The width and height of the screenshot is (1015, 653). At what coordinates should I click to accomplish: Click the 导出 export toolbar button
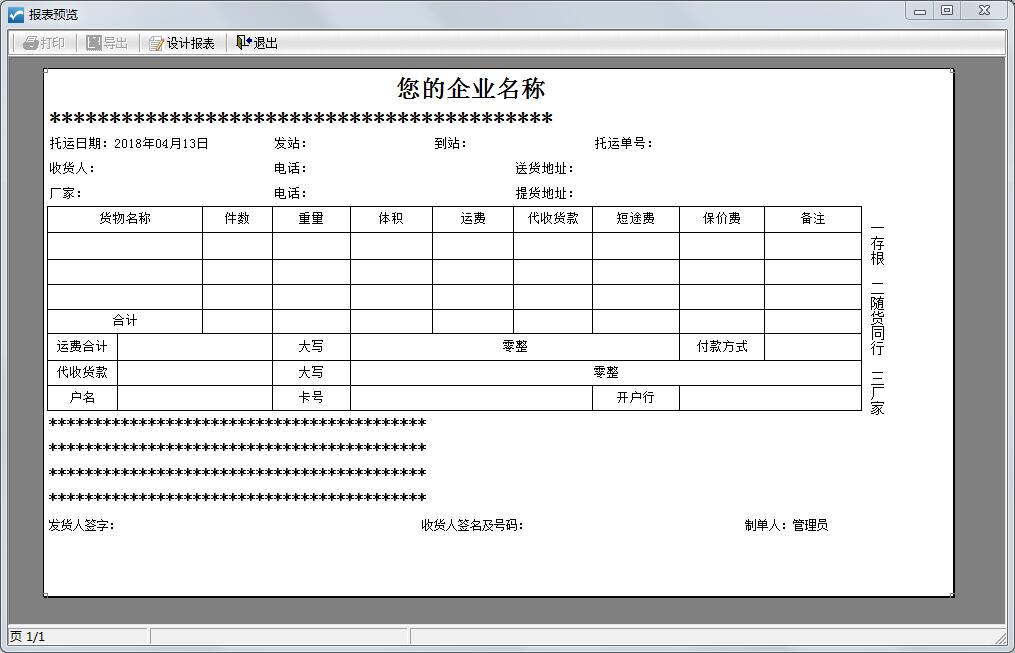(x=107, y=43)
